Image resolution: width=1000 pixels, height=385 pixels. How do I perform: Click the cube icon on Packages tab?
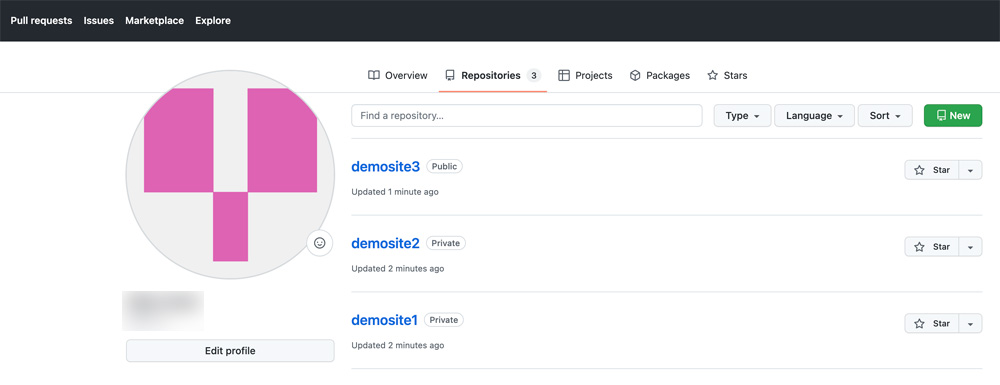coord(635,76)
